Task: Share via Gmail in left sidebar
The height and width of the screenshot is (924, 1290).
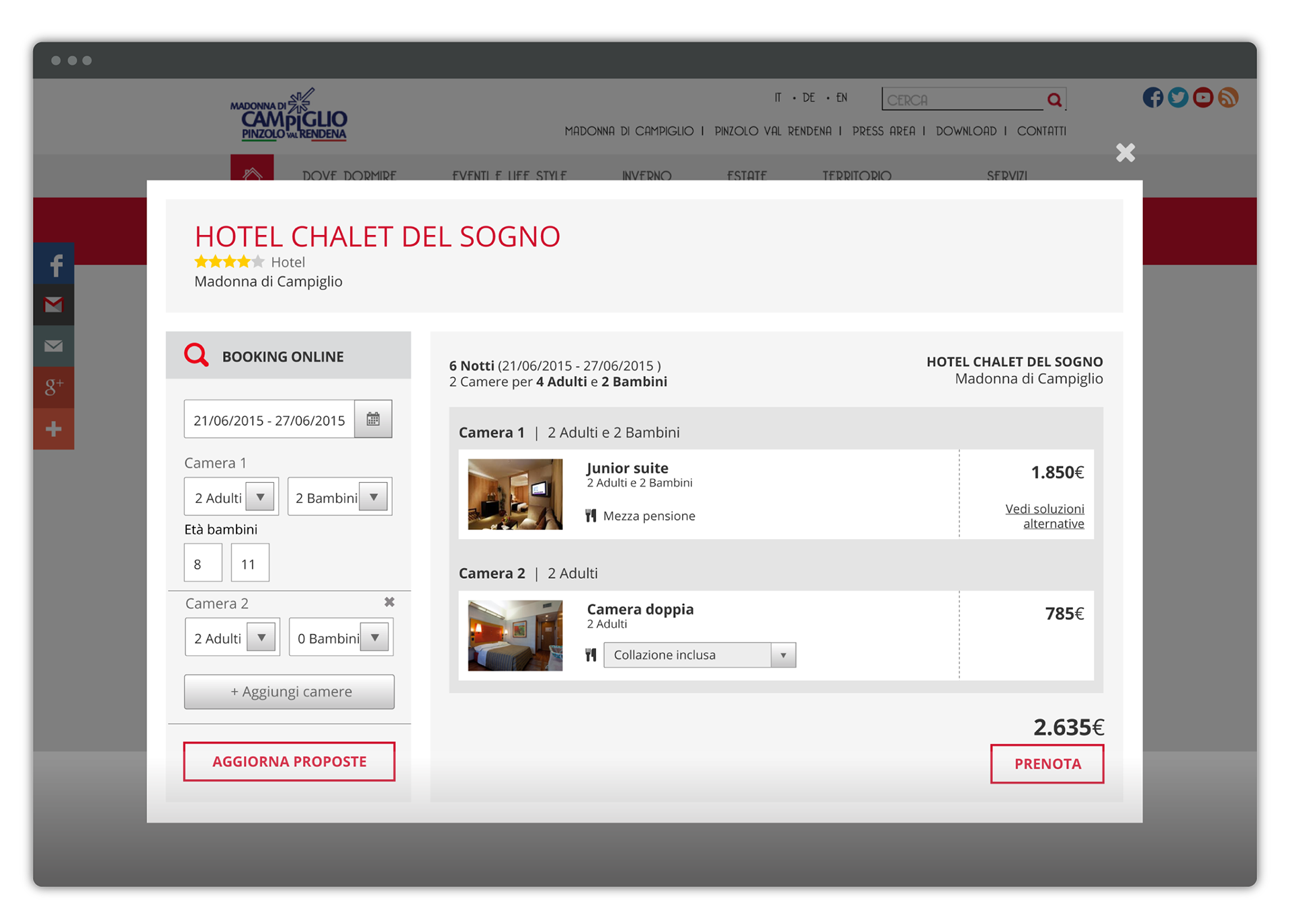Action: (x=54, y=305)
